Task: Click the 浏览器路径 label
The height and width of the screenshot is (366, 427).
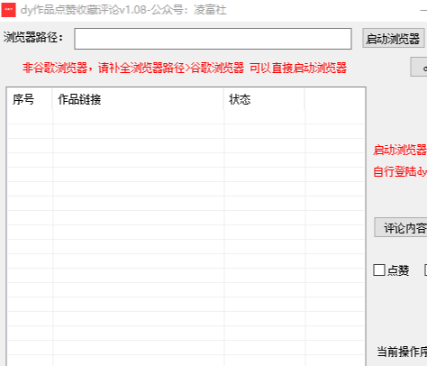Action: tap(33, 37)
